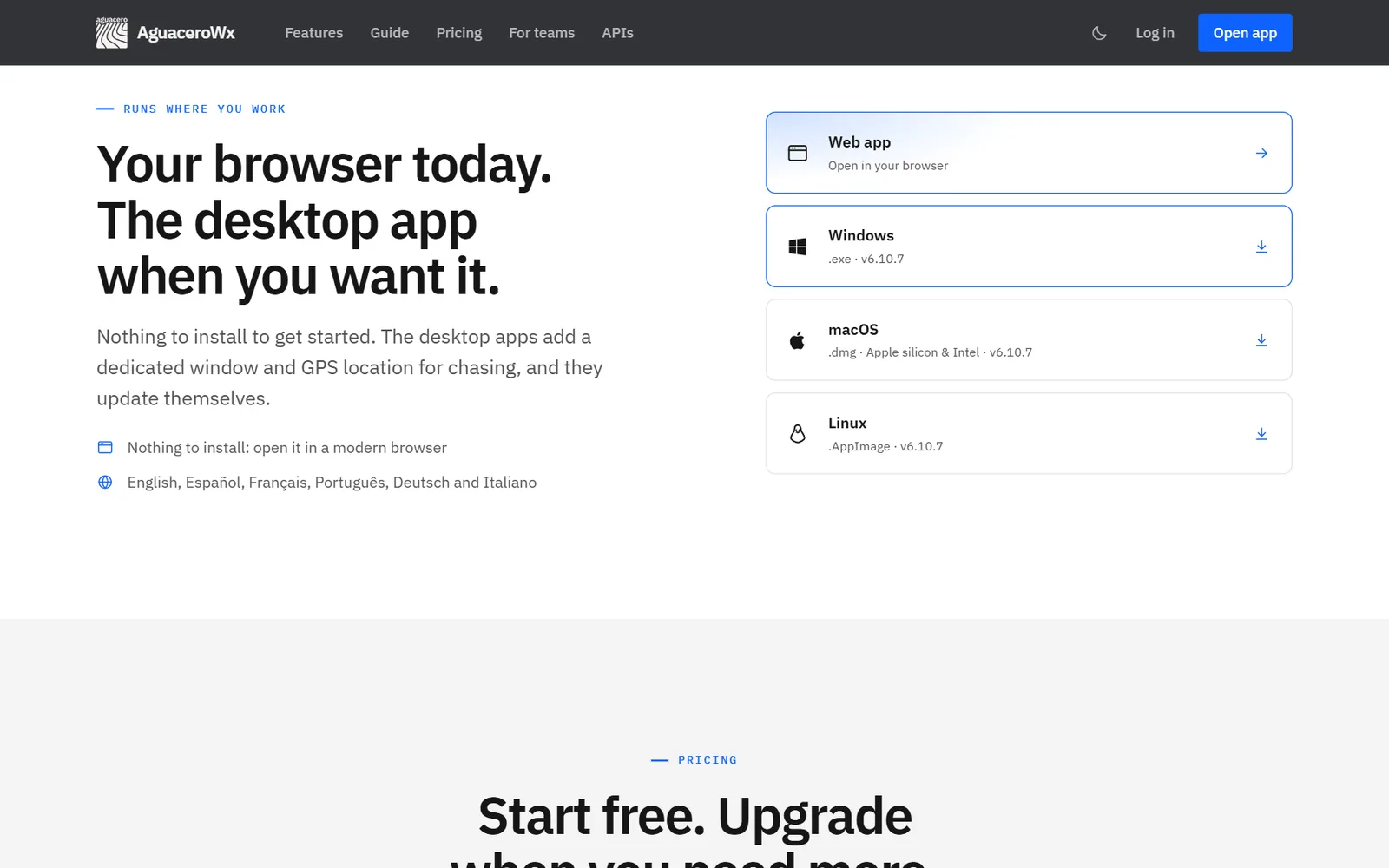Image resolution: width=1389 pixels, height=868 pixels.
Task: Click the download icon for macOS .dmg
Action: pos(1261,340)
